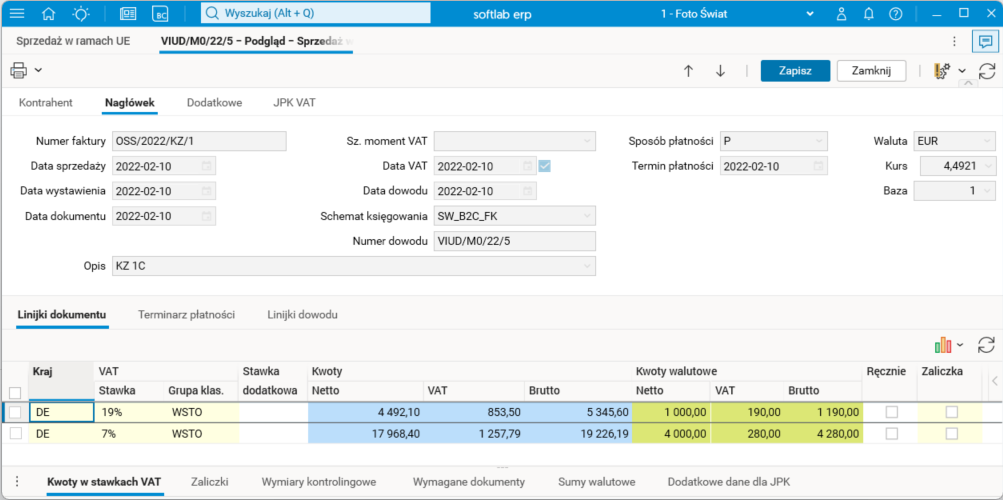Viewport: 1003px width, 500px height.
Task: Open the bottom panel three-dot menu
Action: [x=17, y=481]
